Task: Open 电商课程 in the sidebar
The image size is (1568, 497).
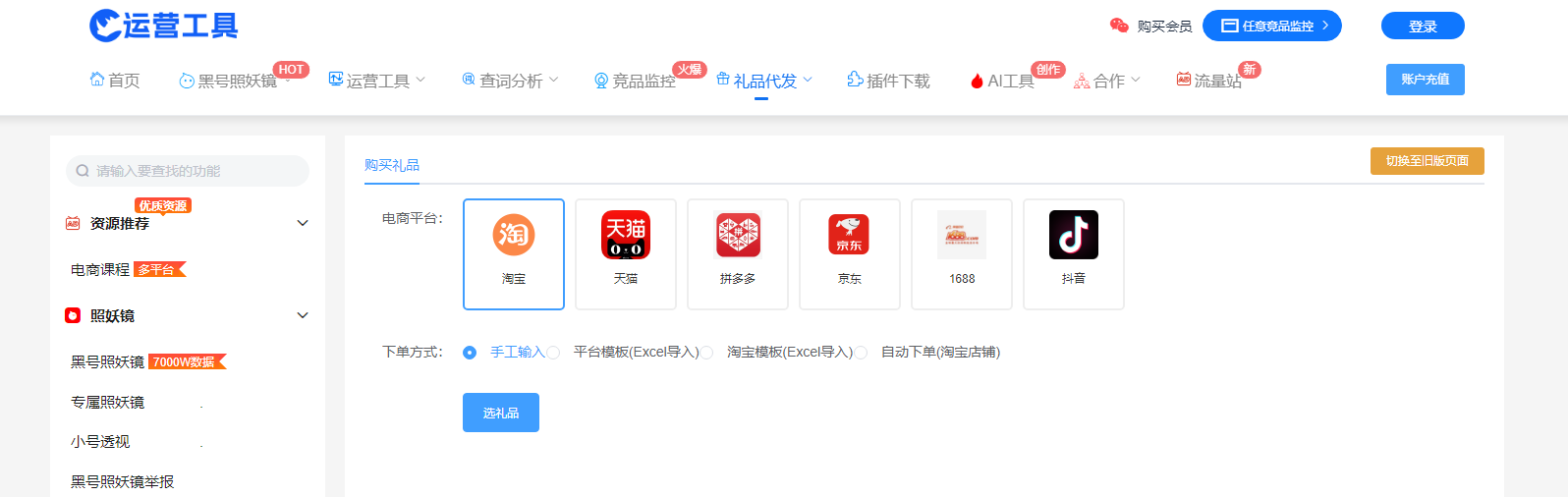Action: [x=100, y=269]
